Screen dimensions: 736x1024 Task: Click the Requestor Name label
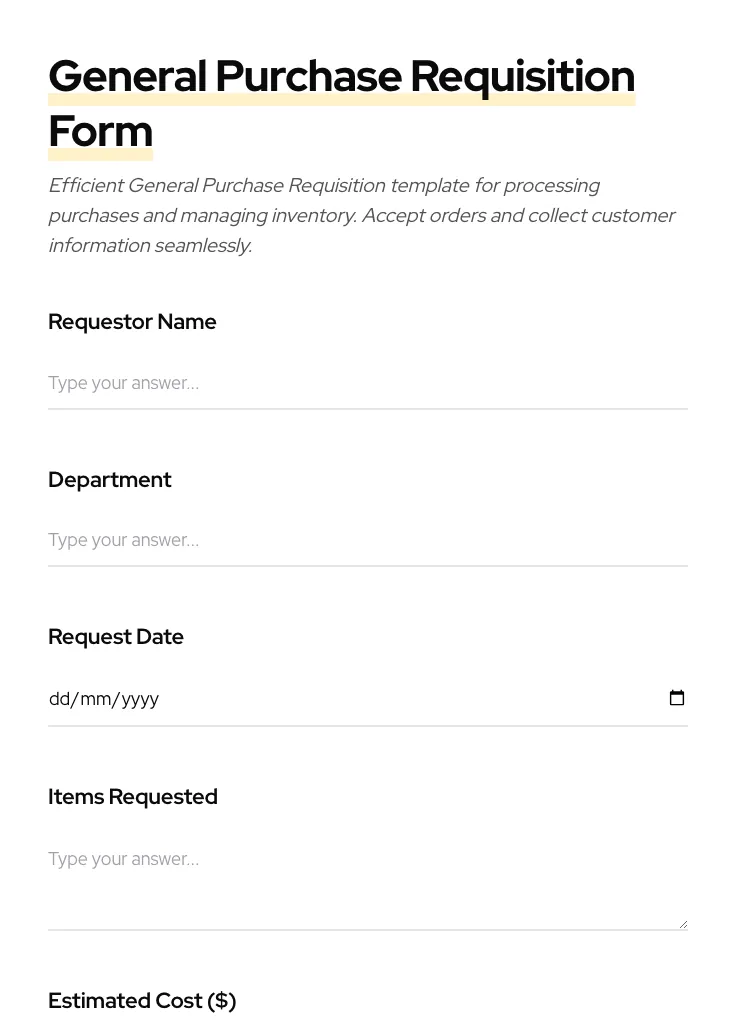click(132, 321)
